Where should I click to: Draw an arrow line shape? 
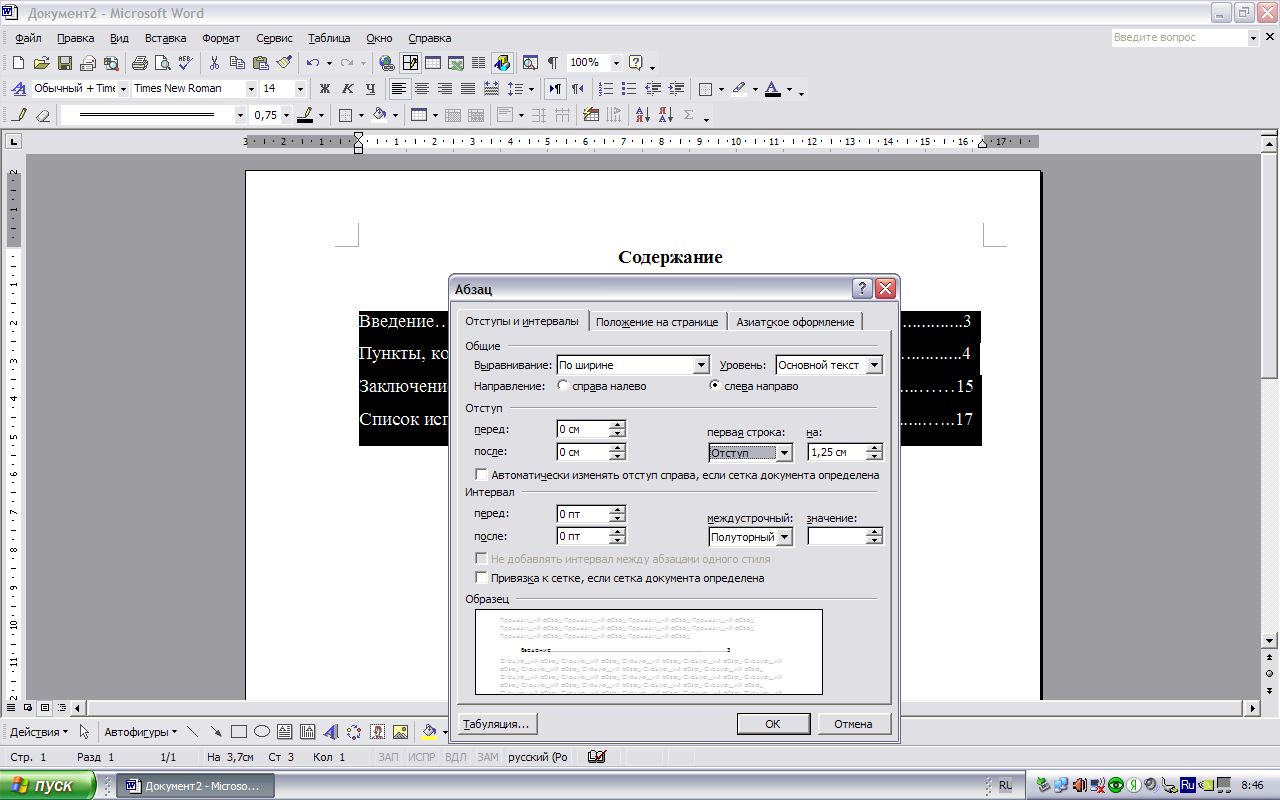tap(216, 732)
